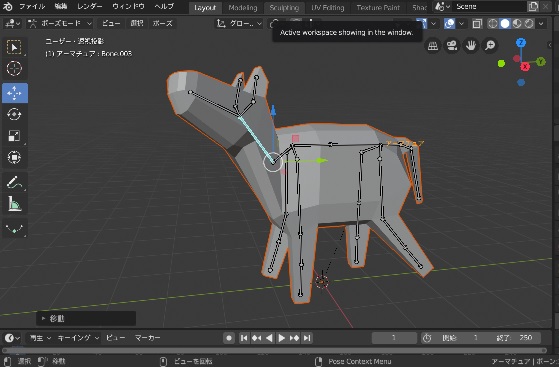Click the timeline horizontal scrollbar
This screenshot has width=559, height=367.
pyautogui.click(x=275, y=350)
